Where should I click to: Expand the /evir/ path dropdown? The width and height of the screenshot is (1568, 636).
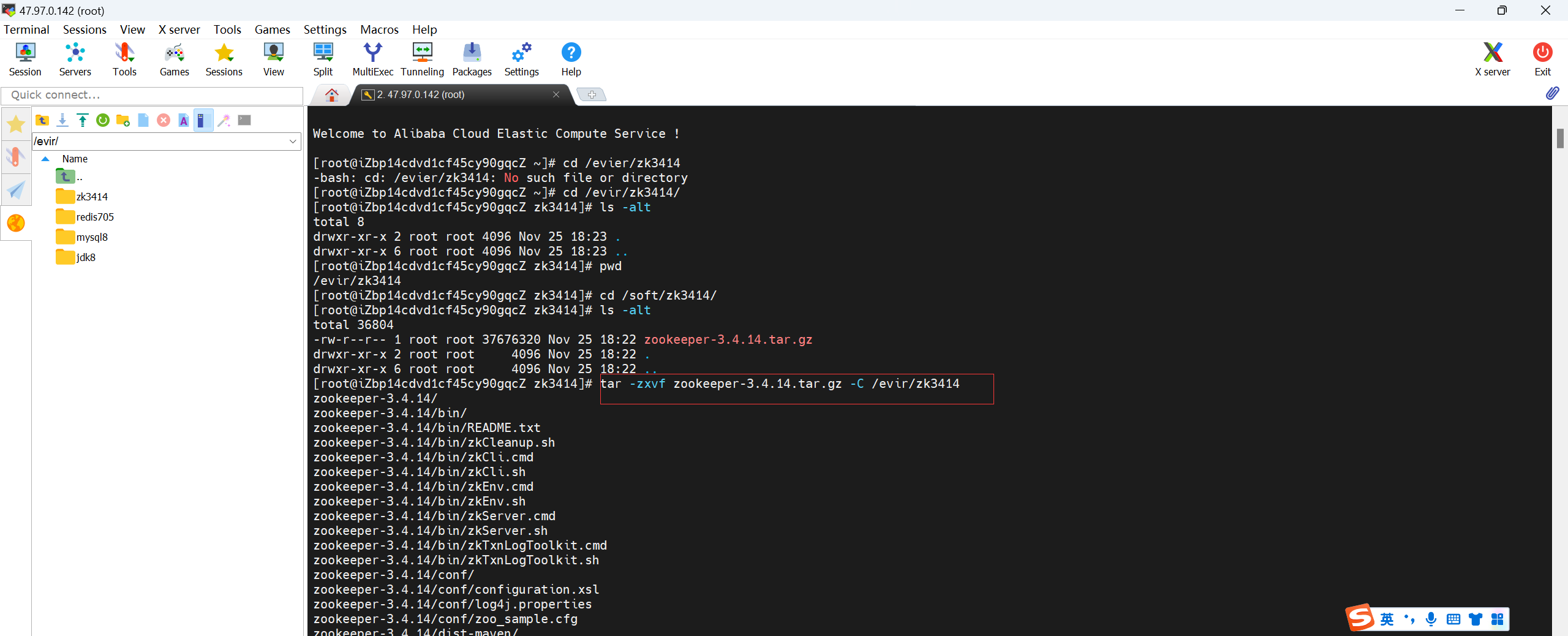point(293,142)
